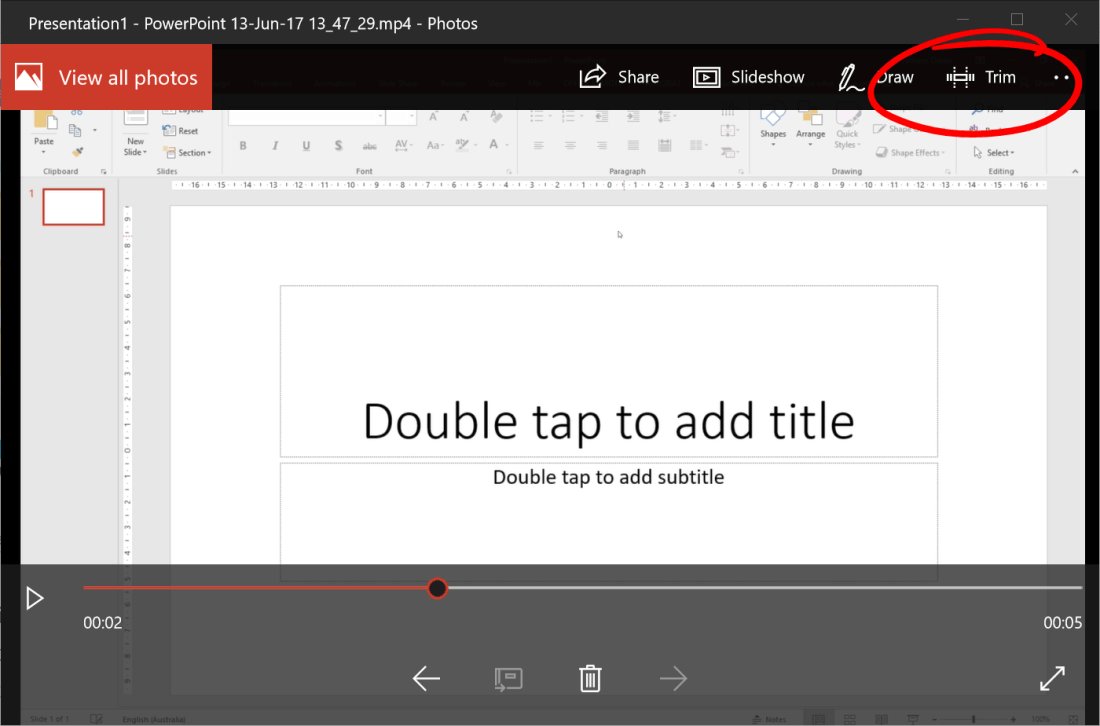Toggle Underline formatting
The image size is (1100, 726).
[306, 145]
